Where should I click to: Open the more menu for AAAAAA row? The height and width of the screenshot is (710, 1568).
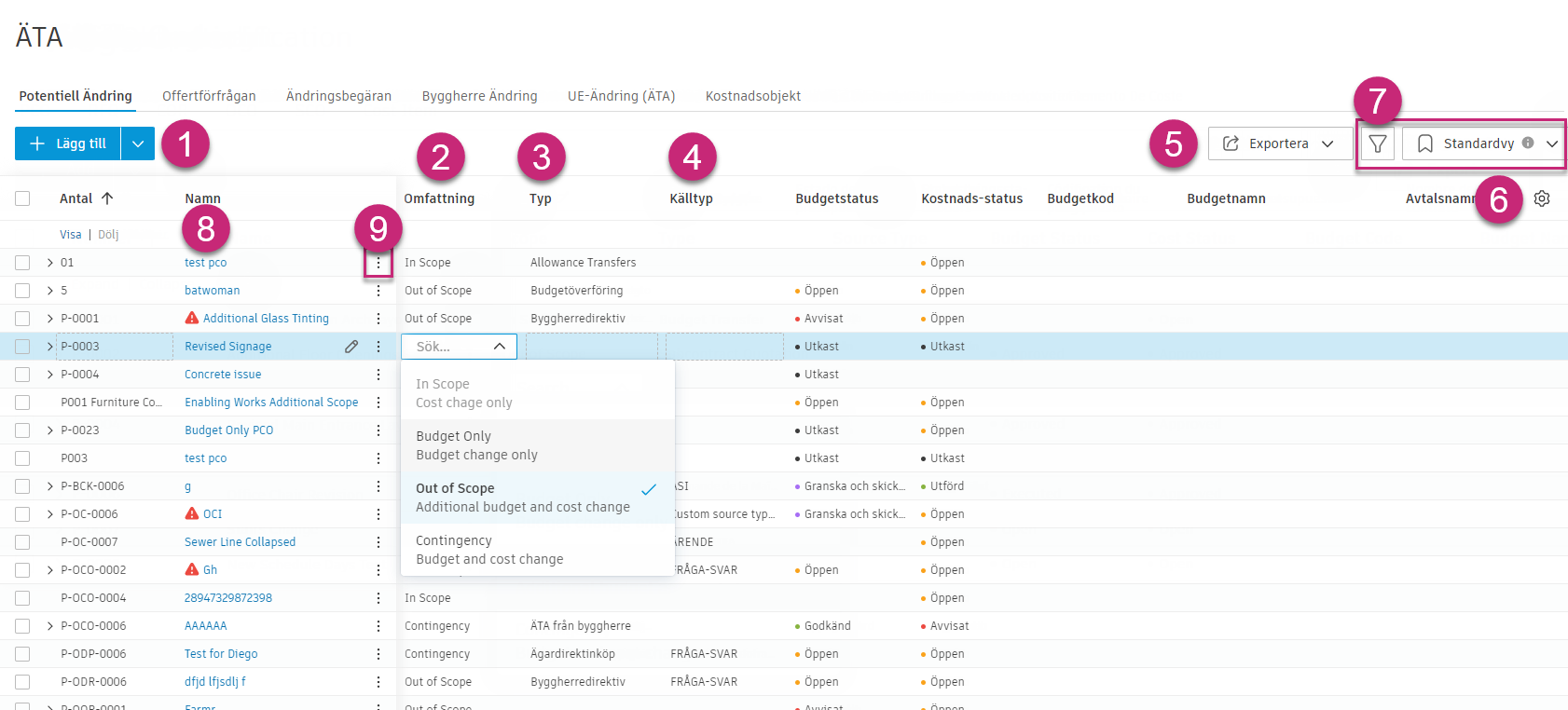pos(378,626)
